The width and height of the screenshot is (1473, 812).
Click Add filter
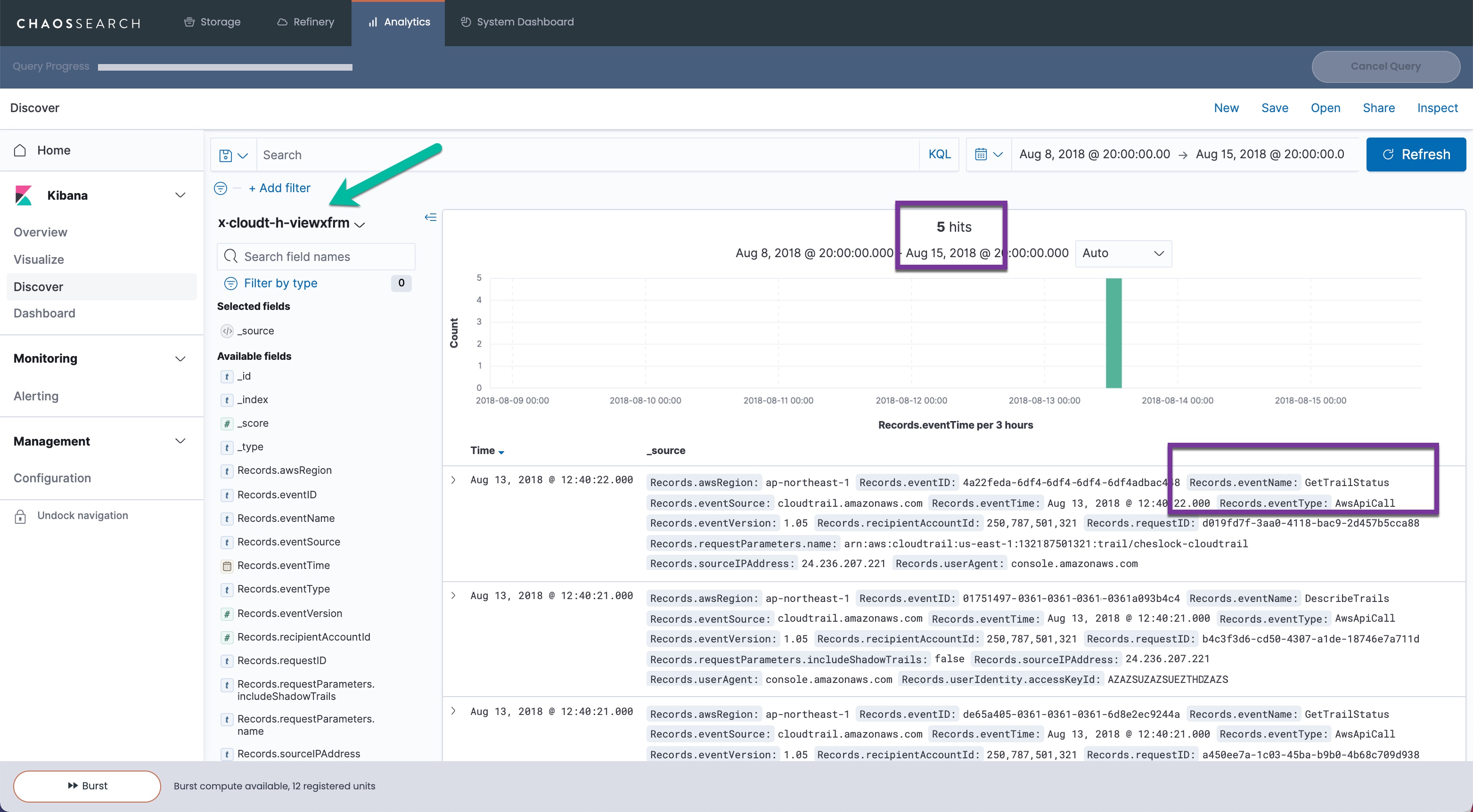pyautogui.click(x=279, y=188)
